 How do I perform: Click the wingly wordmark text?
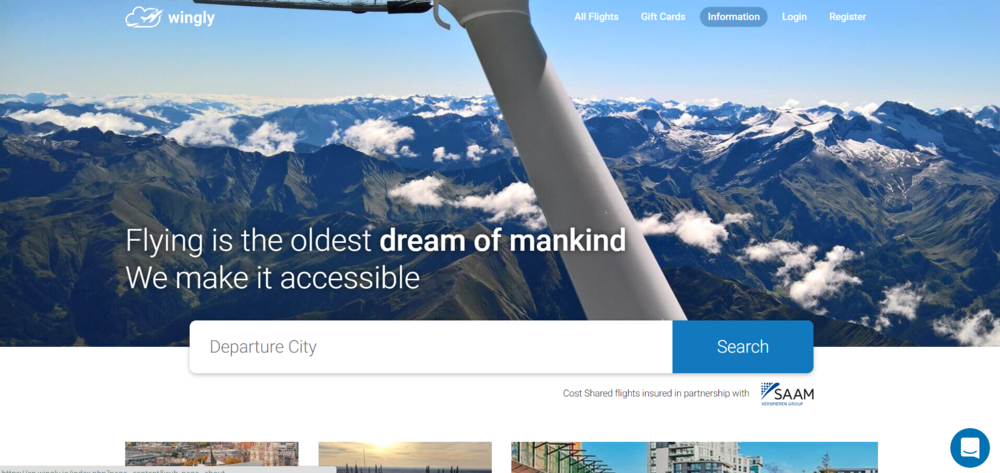[191, 18]
